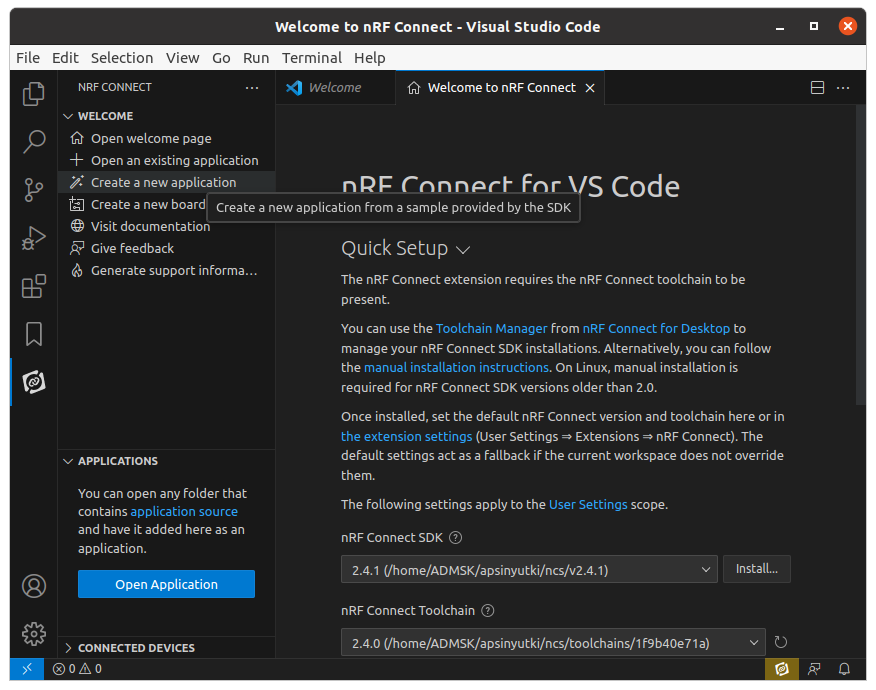Select the Welcome to nRF Connect tab
This screenshot has height=690, width=876.
tap(500, 88)
